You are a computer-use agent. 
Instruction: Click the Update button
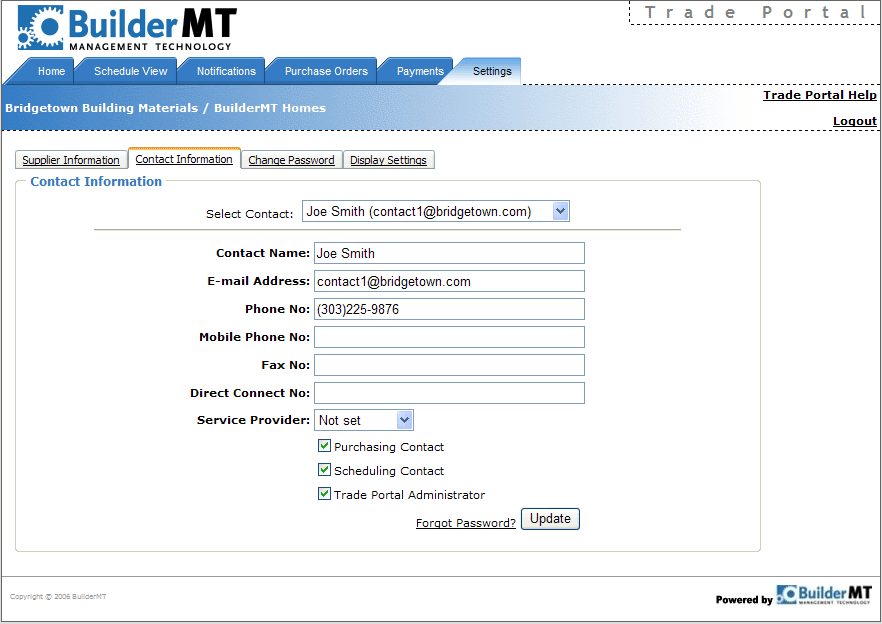[550, 519]
